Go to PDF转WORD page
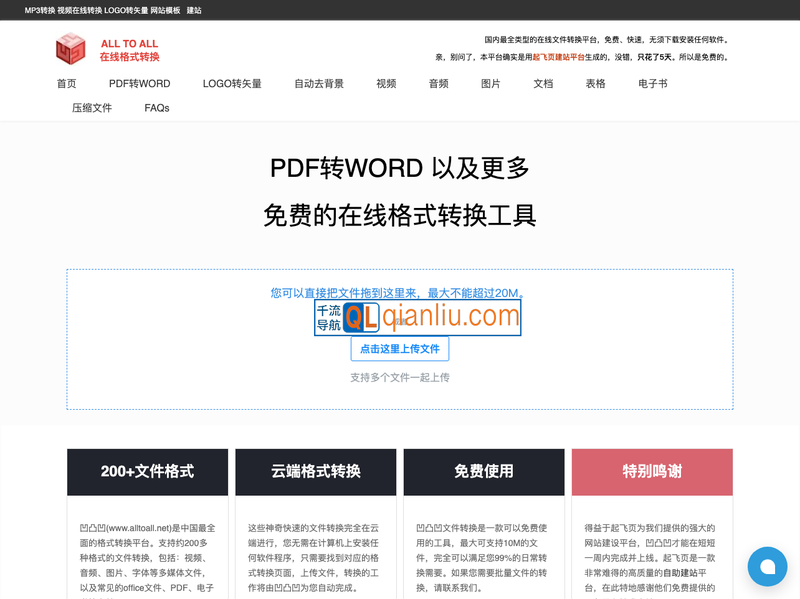 click(139, 84)
